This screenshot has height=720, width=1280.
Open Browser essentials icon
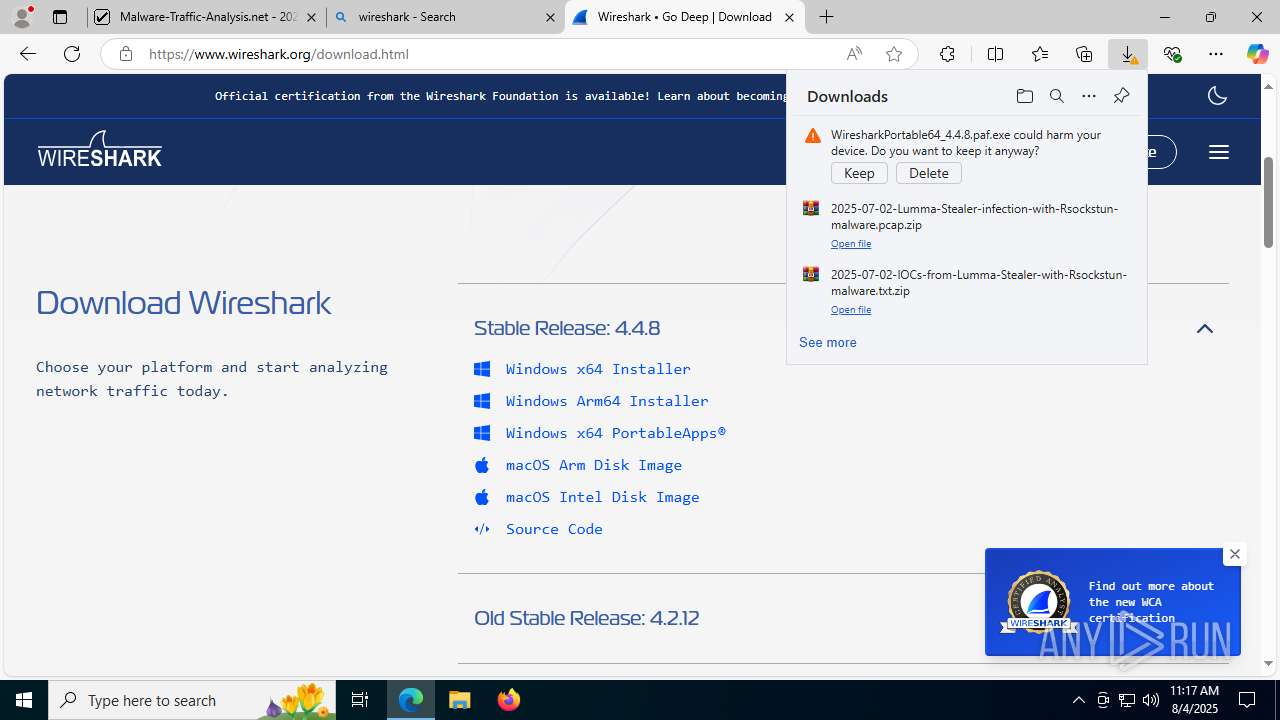(x=1172, y=54)
